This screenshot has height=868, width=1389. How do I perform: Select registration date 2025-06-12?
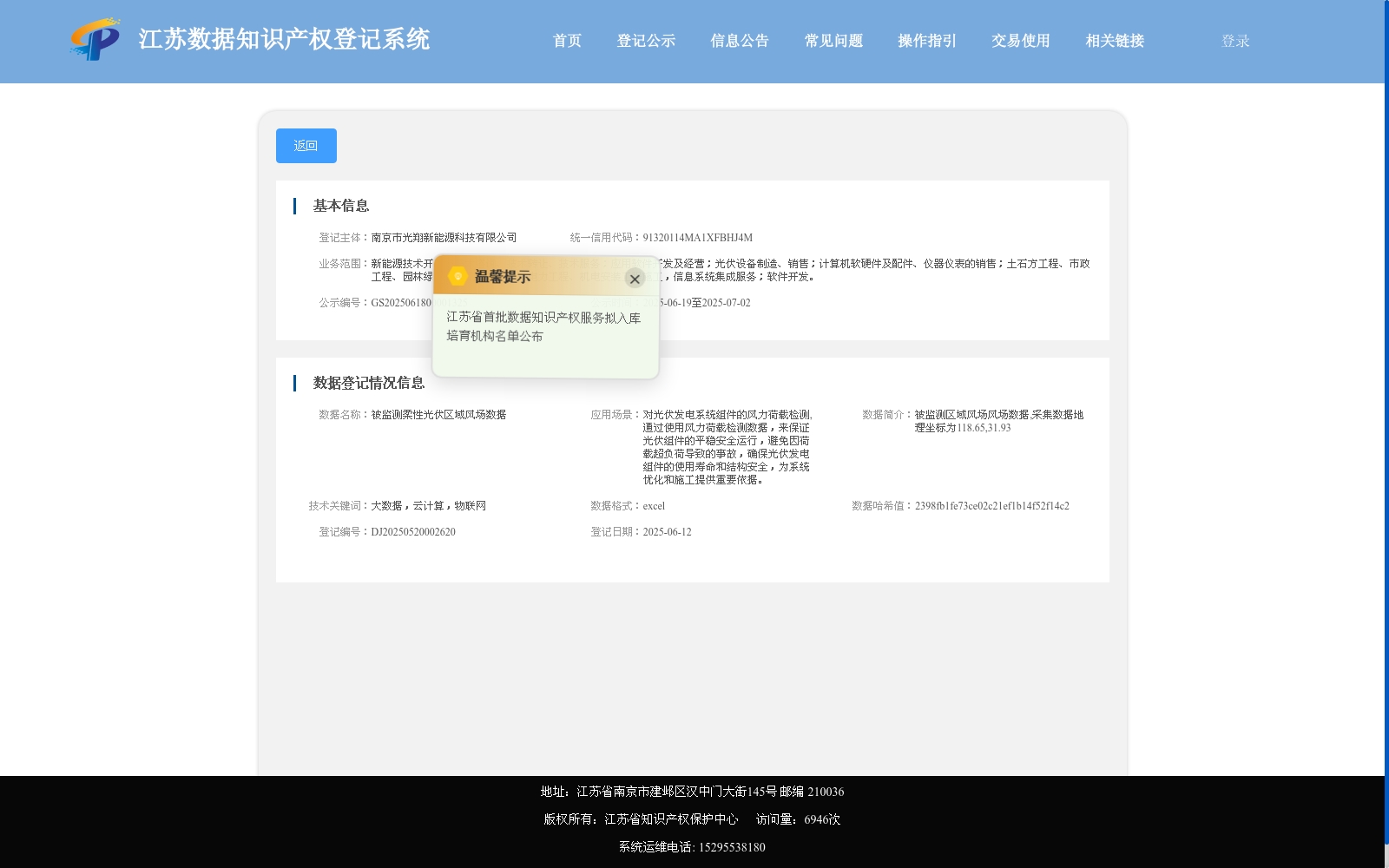click(667, 532)
